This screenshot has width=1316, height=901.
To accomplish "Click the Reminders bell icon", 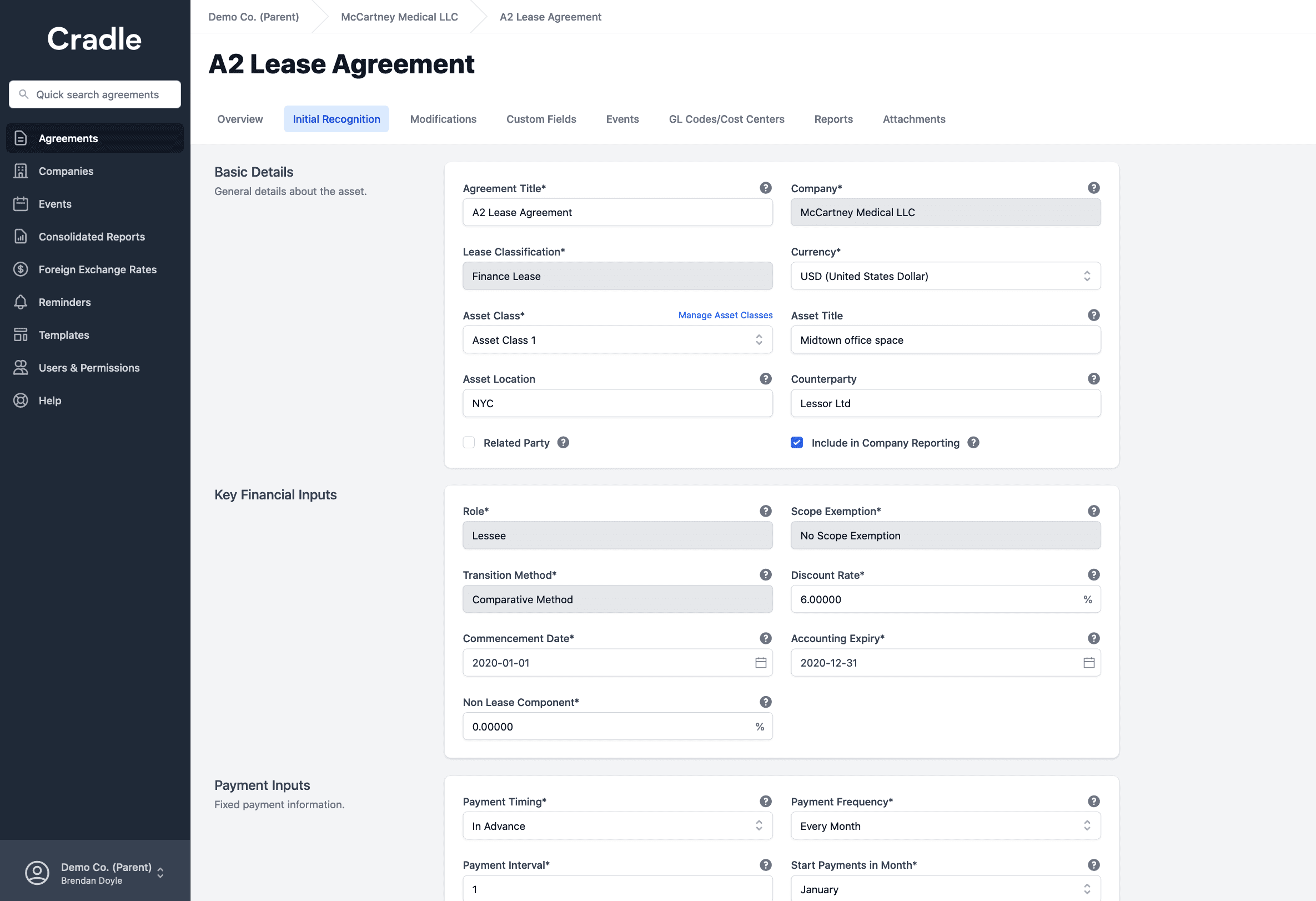I will pos(21,302).
